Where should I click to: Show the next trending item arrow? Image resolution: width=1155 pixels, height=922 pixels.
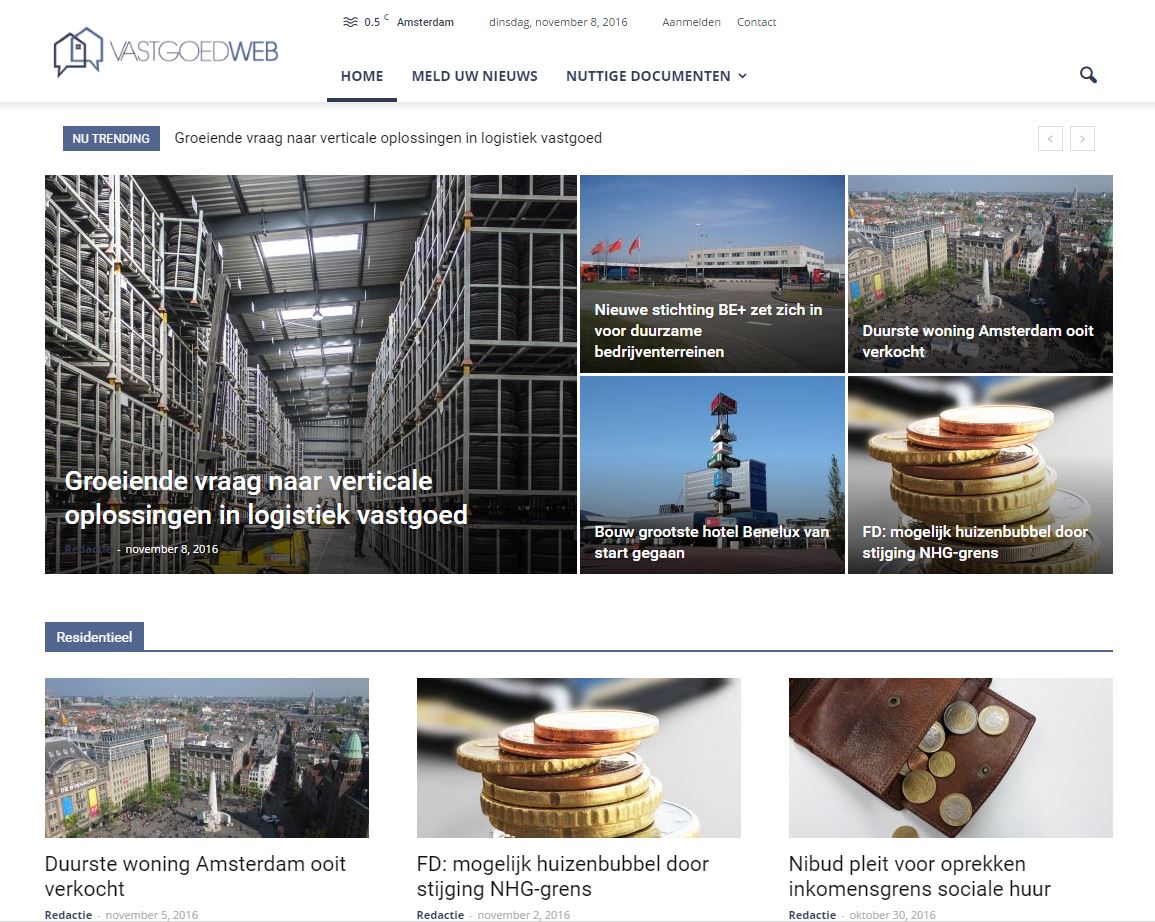click(x=1082, y=138)
